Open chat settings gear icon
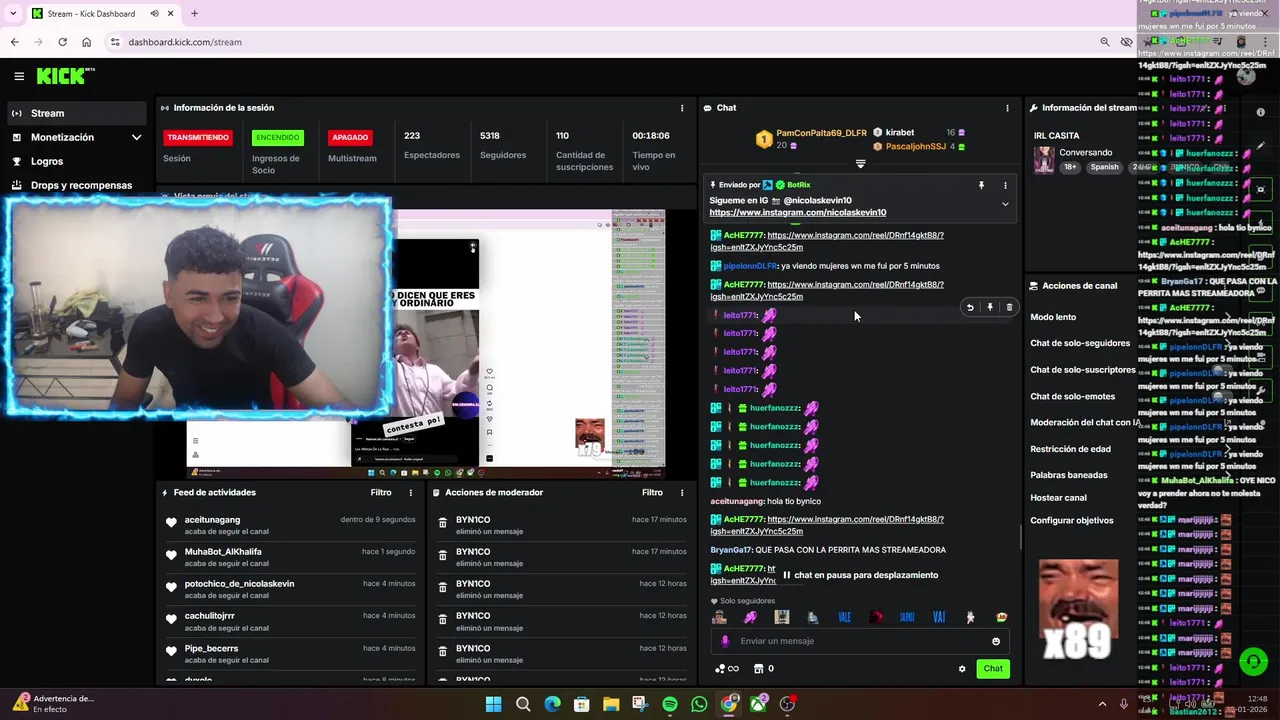 pyautogui.click(x=962, y=669)
